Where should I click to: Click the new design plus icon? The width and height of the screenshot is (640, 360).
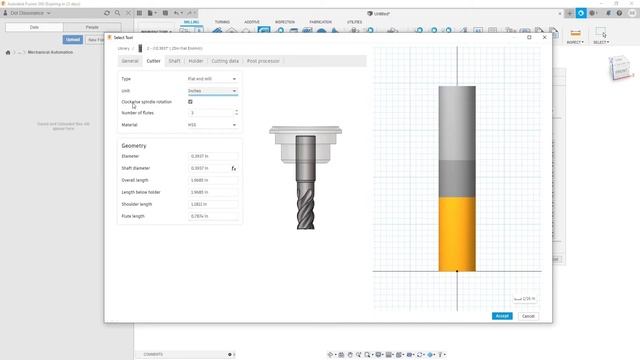click(x=569, y=13)
